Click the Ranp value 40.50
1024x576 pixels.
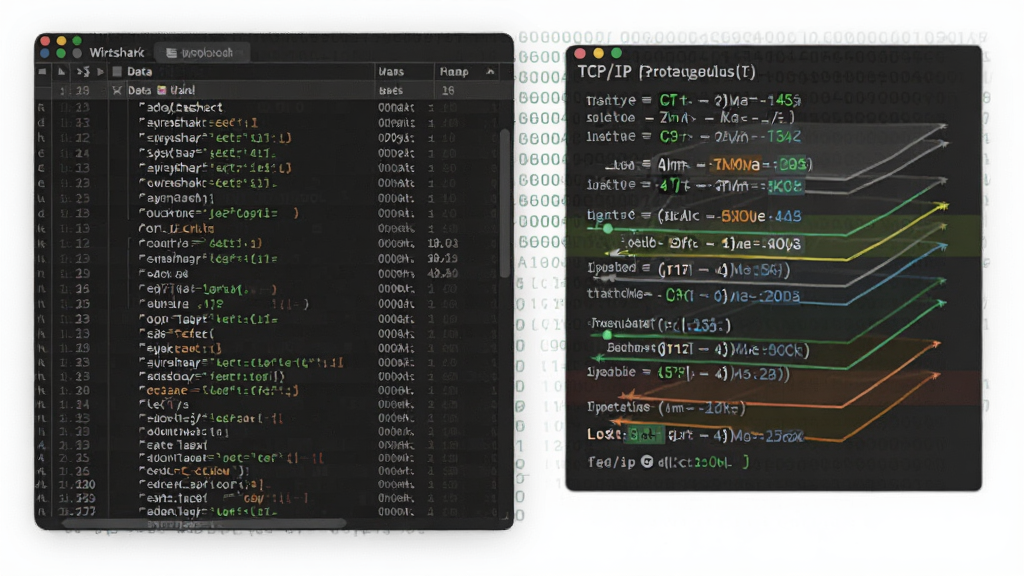pos(442,274)
